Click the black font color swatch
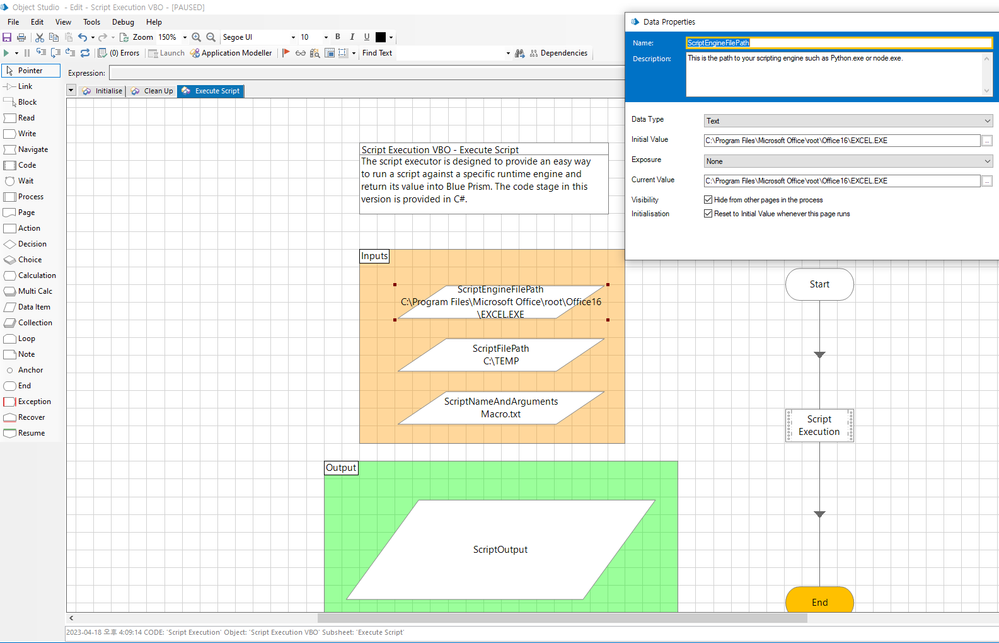This screenshot has height=643, width=999. [x=381, y=37]
